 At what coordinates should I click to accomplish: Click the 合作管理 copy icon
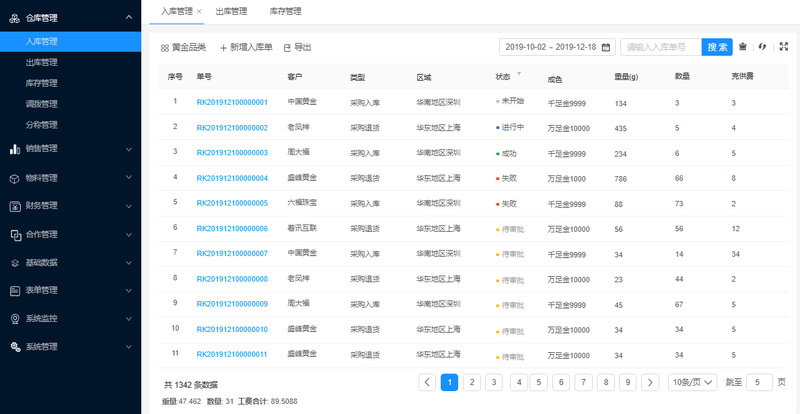pos(15,234)
